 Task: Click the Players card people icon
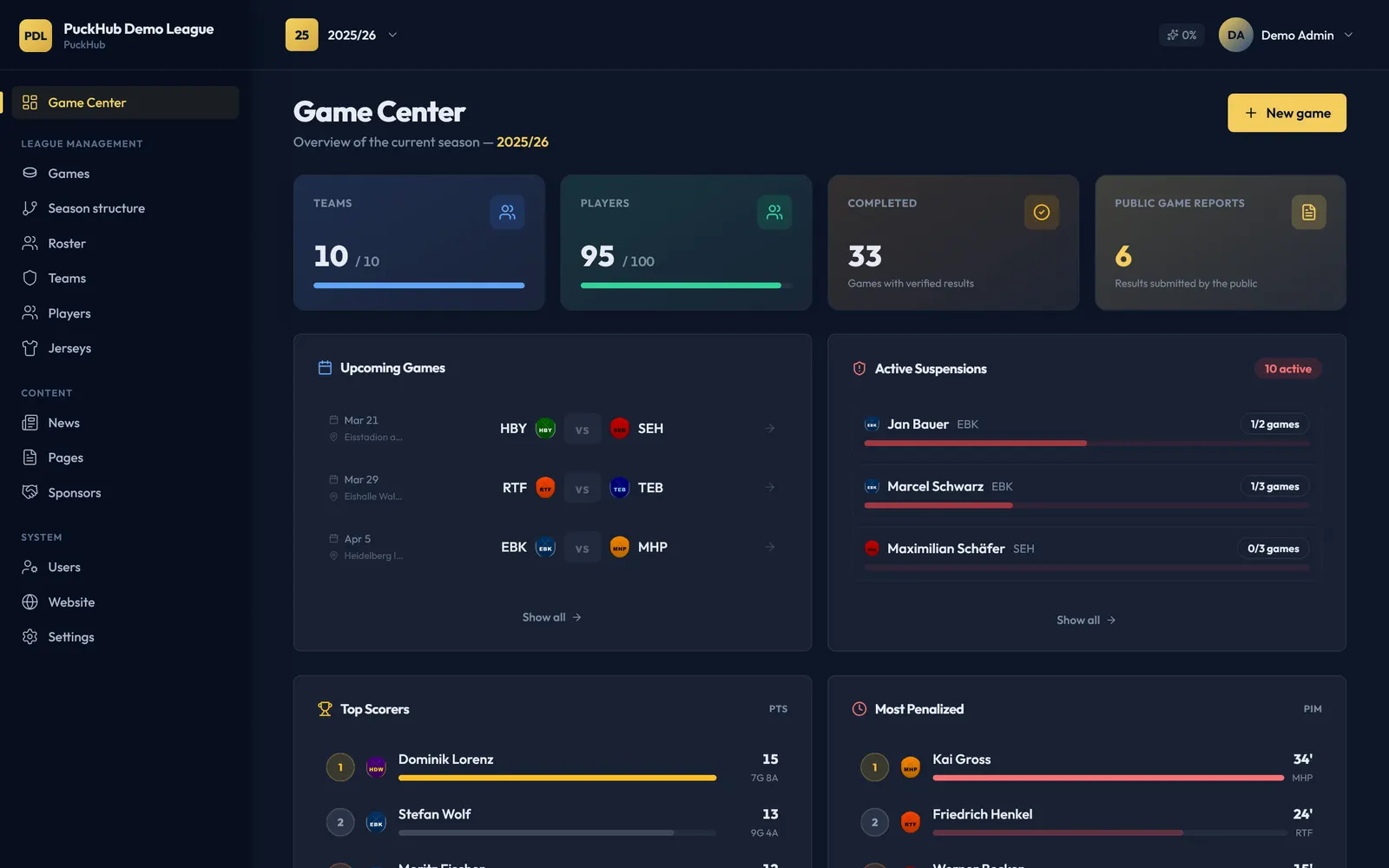[774, 212]
